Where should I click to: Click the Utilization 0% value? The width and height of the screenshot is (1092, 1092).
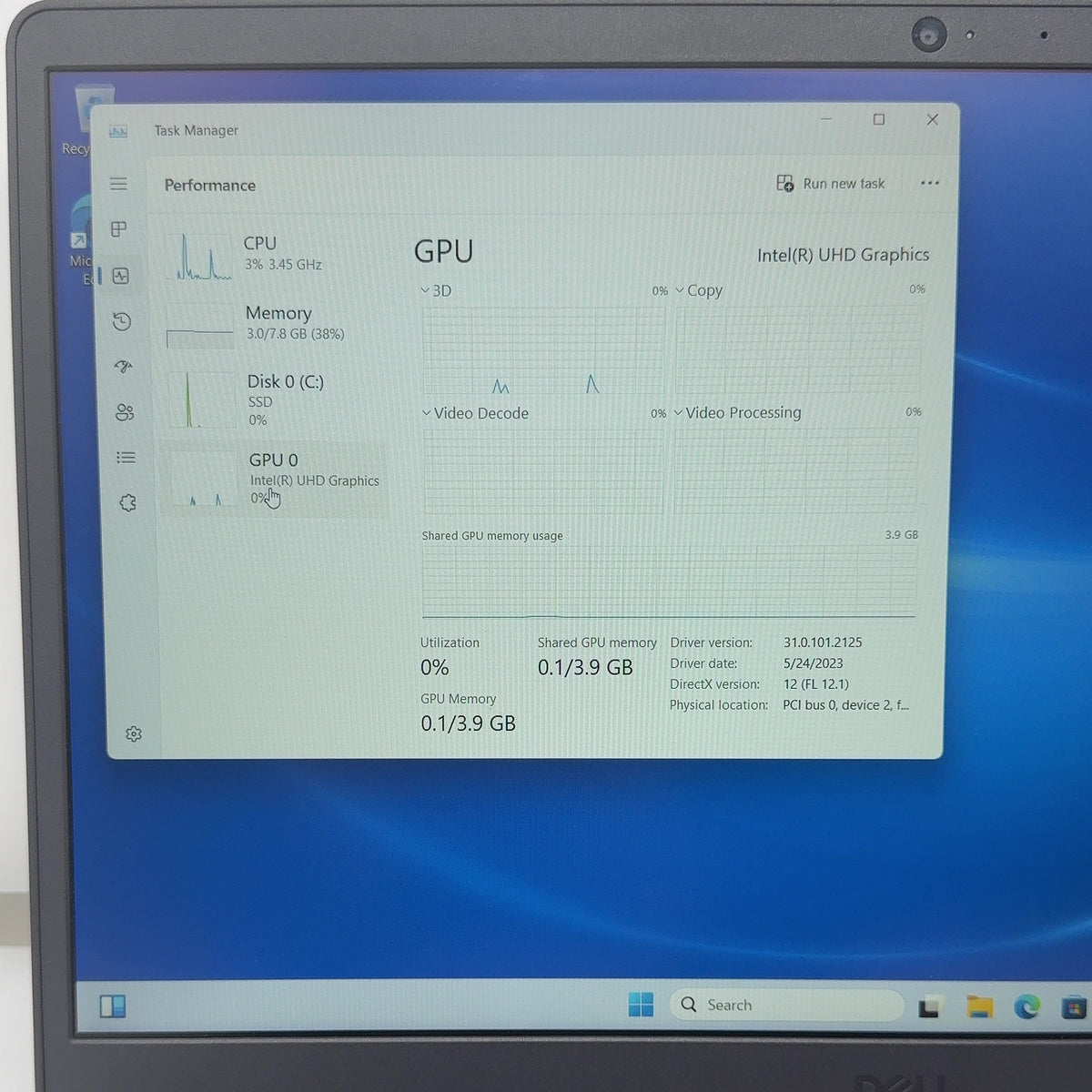point(434,668)
